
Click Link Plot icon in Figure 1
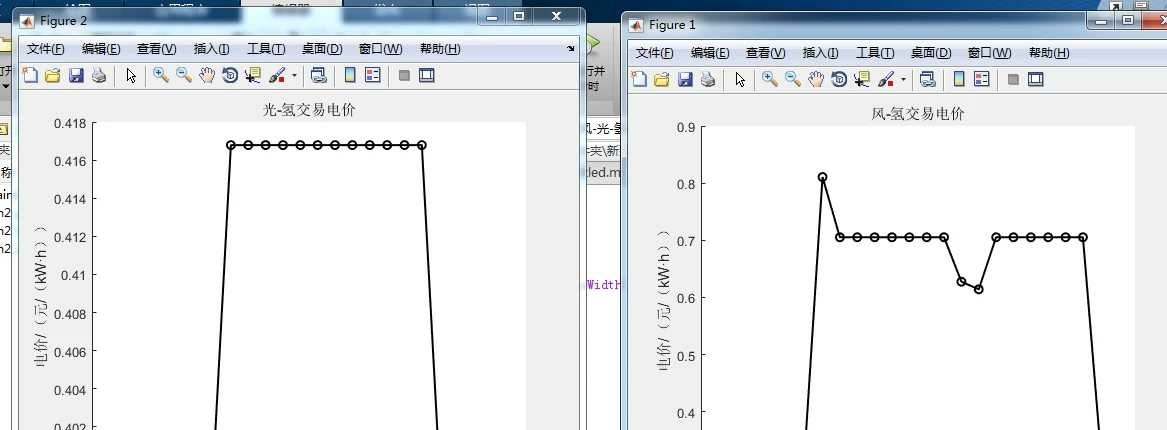coord(927,79)
